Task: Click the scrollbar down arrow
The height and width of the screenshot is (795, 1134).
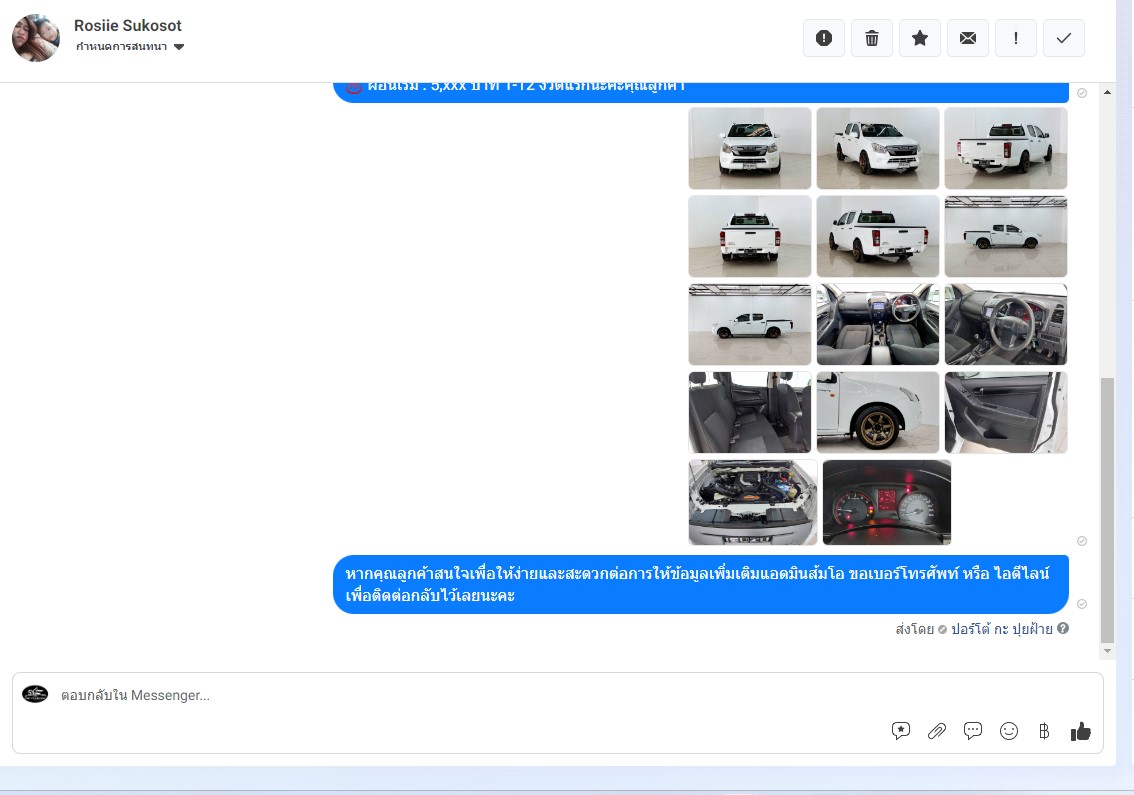Action: click(x=1107, y=651)
